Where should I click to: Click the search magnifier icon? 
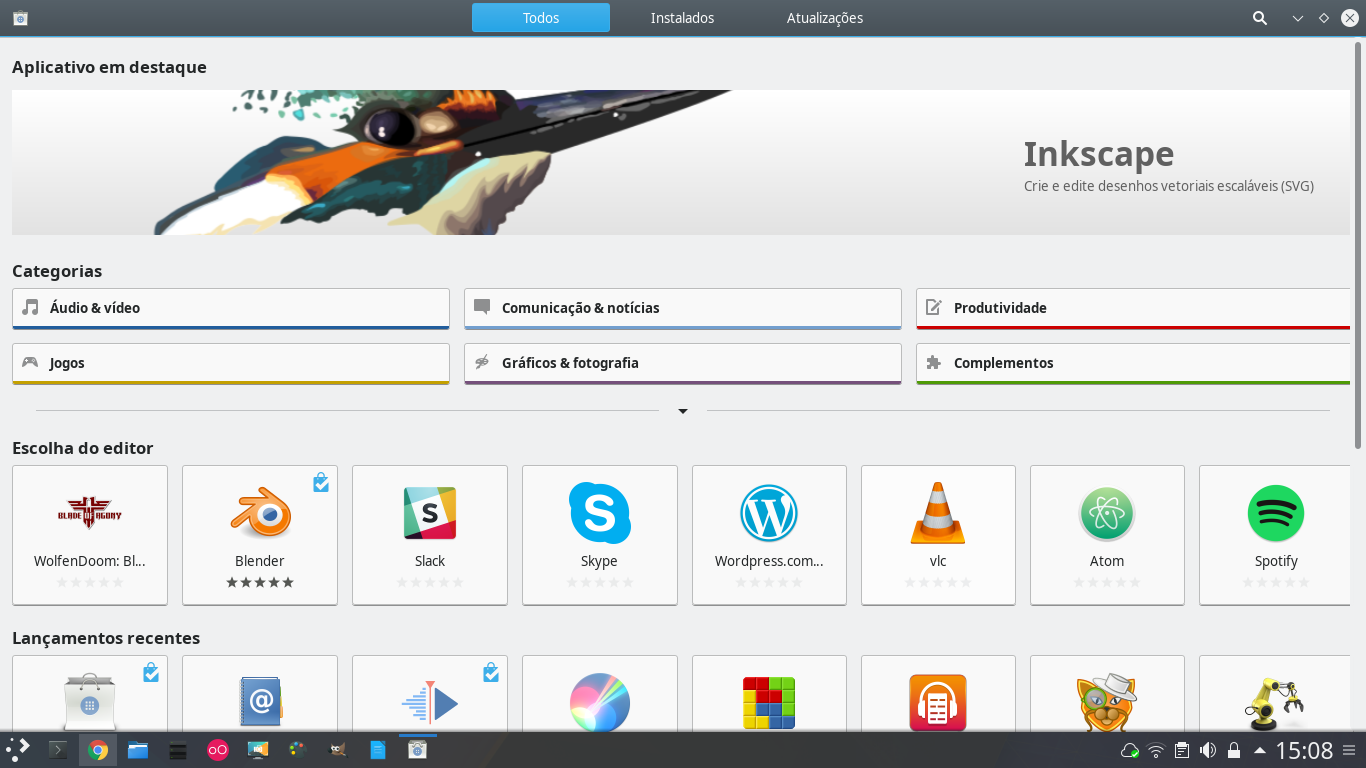click(1260, 18)
